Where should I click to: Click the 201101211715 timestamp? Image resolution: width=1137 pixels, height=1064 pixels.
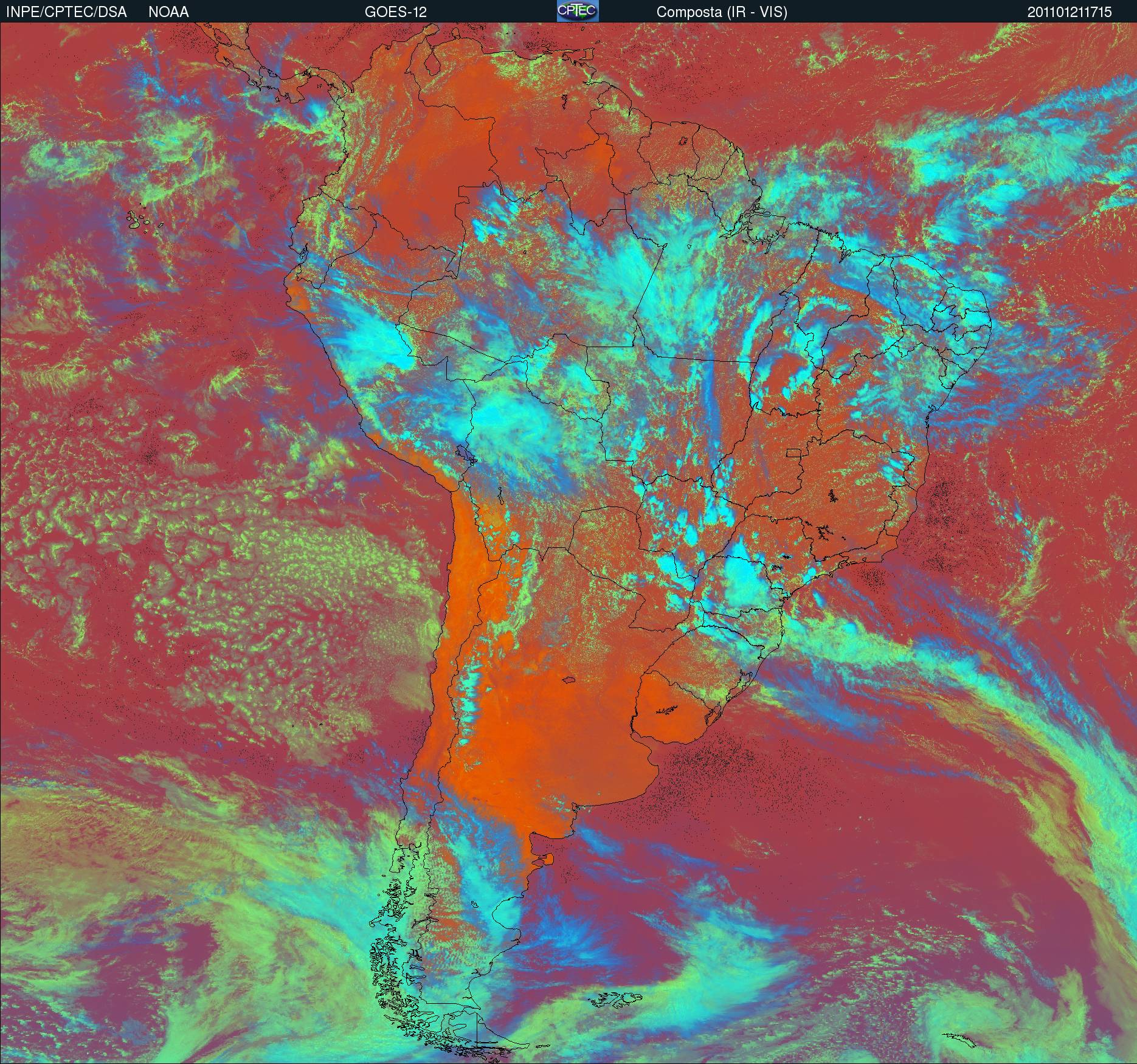pyautogui.click(x=1070, y=12)
